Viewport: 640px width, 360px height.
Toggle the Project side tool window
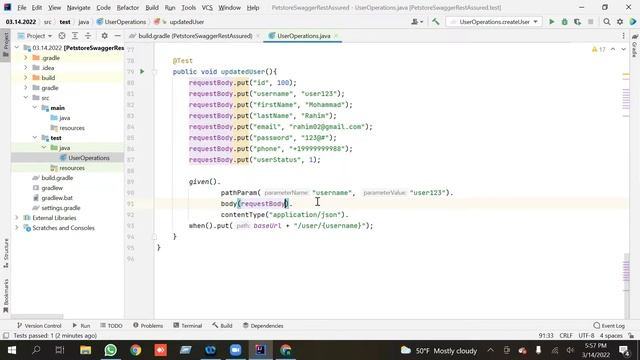[x=5, y=44]
